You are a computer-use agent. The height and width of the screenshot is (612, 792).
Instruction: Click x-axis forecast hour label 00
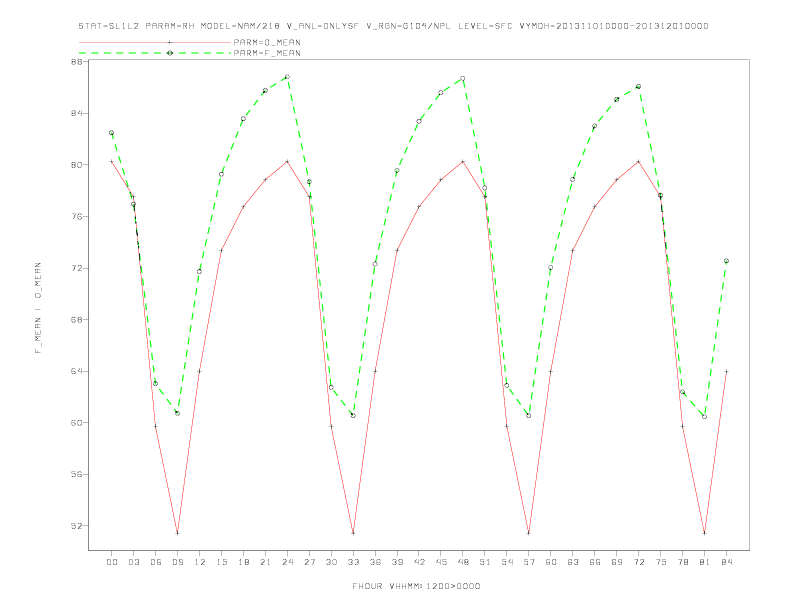click(x=112, y=562)
